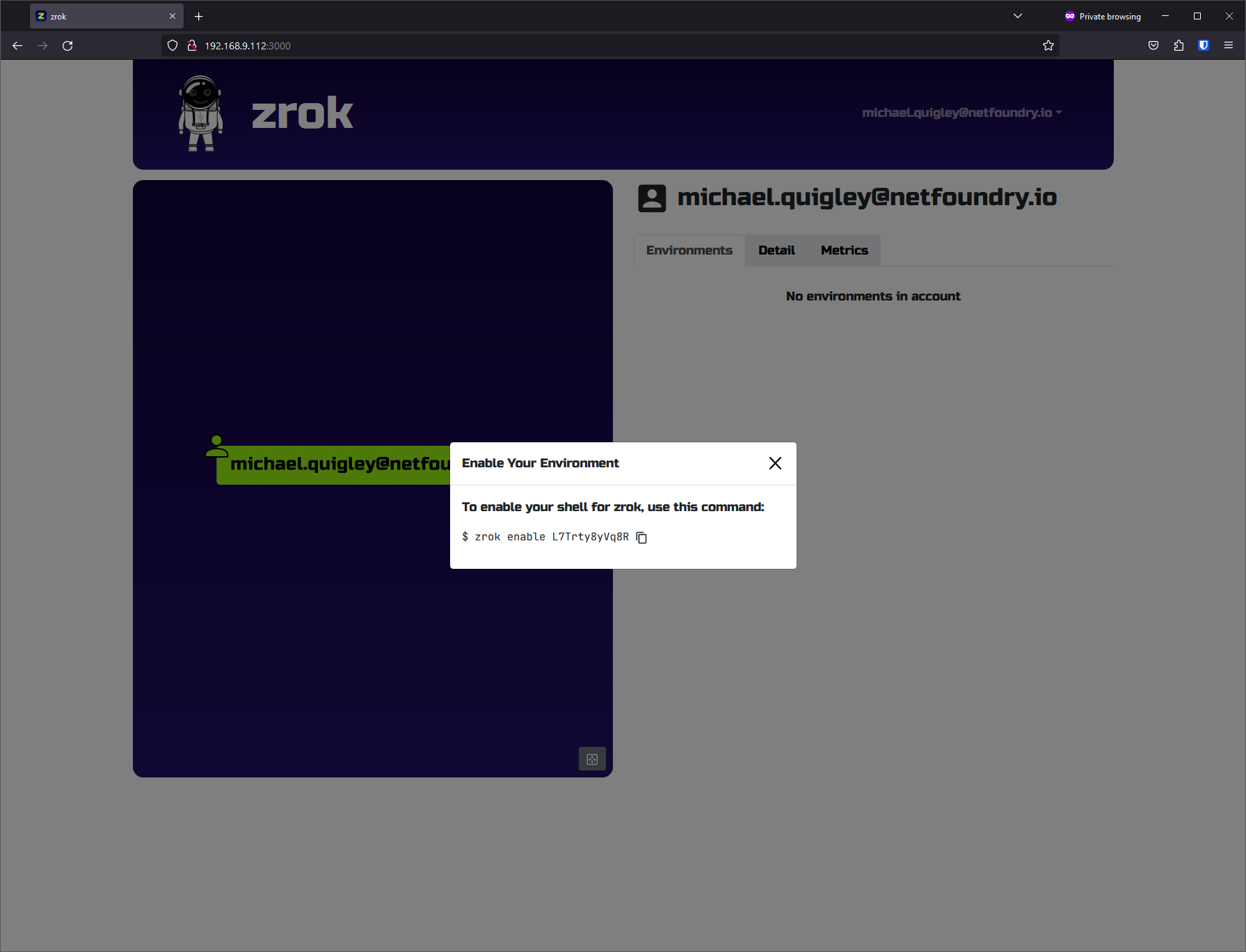Open the browser extensions icon
The image size is (1246, 952).
click(x=1179, y=45)
